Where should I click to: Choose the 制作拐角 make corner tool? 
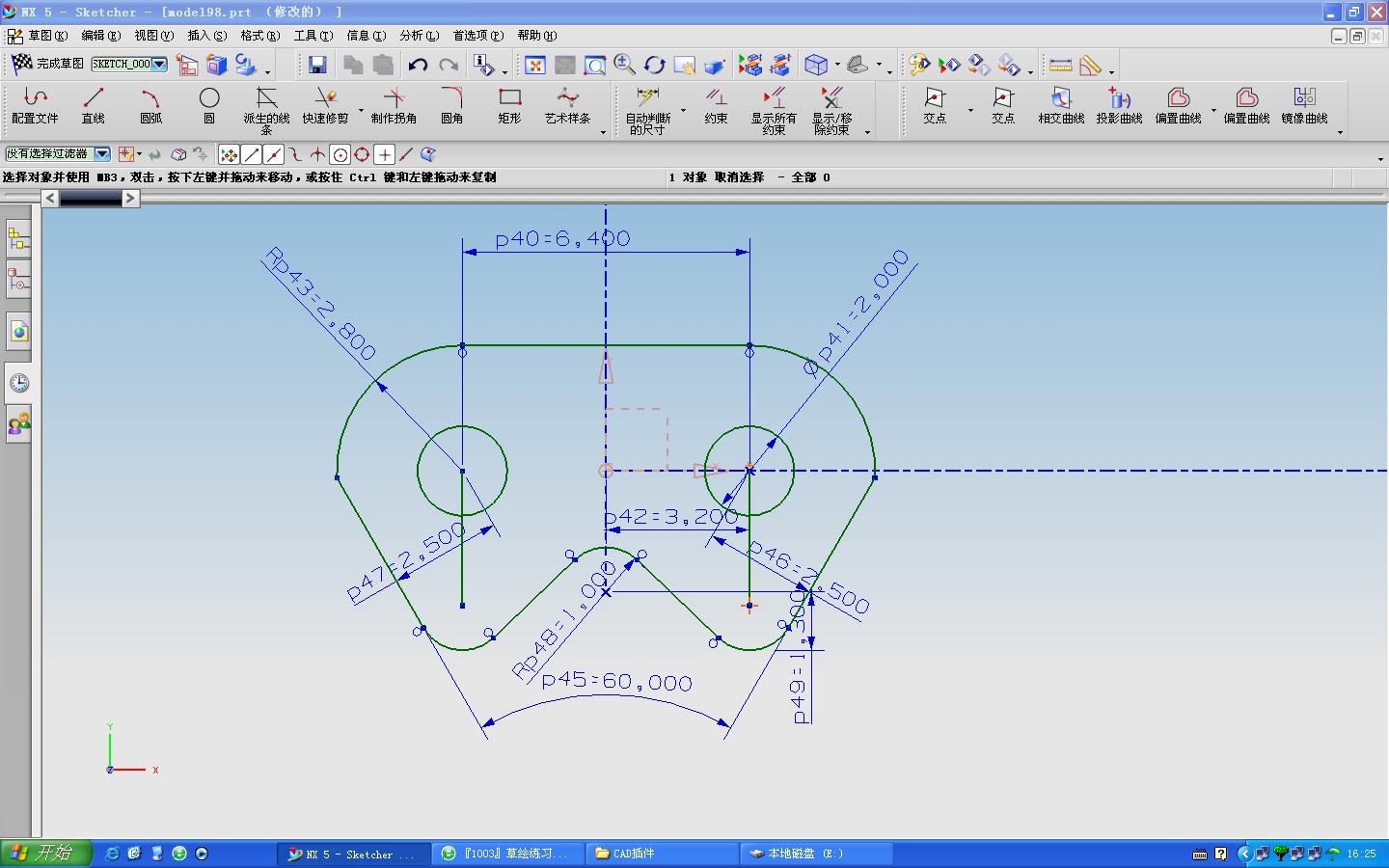[x=394, y=106]
